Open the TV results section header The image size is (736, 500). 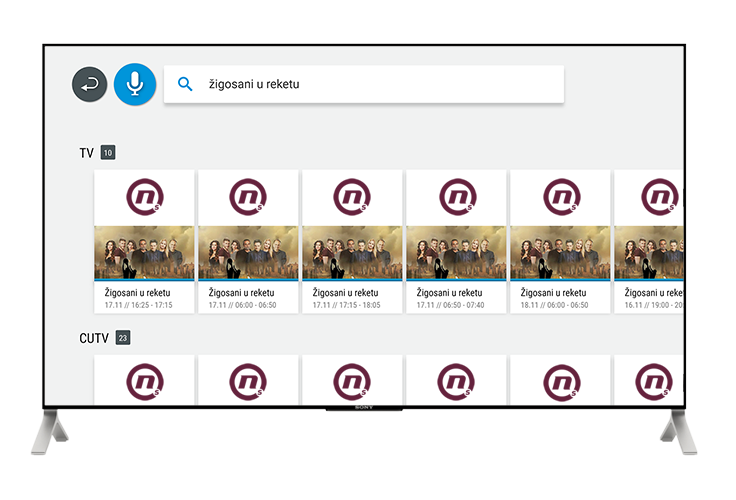[87, 153]
